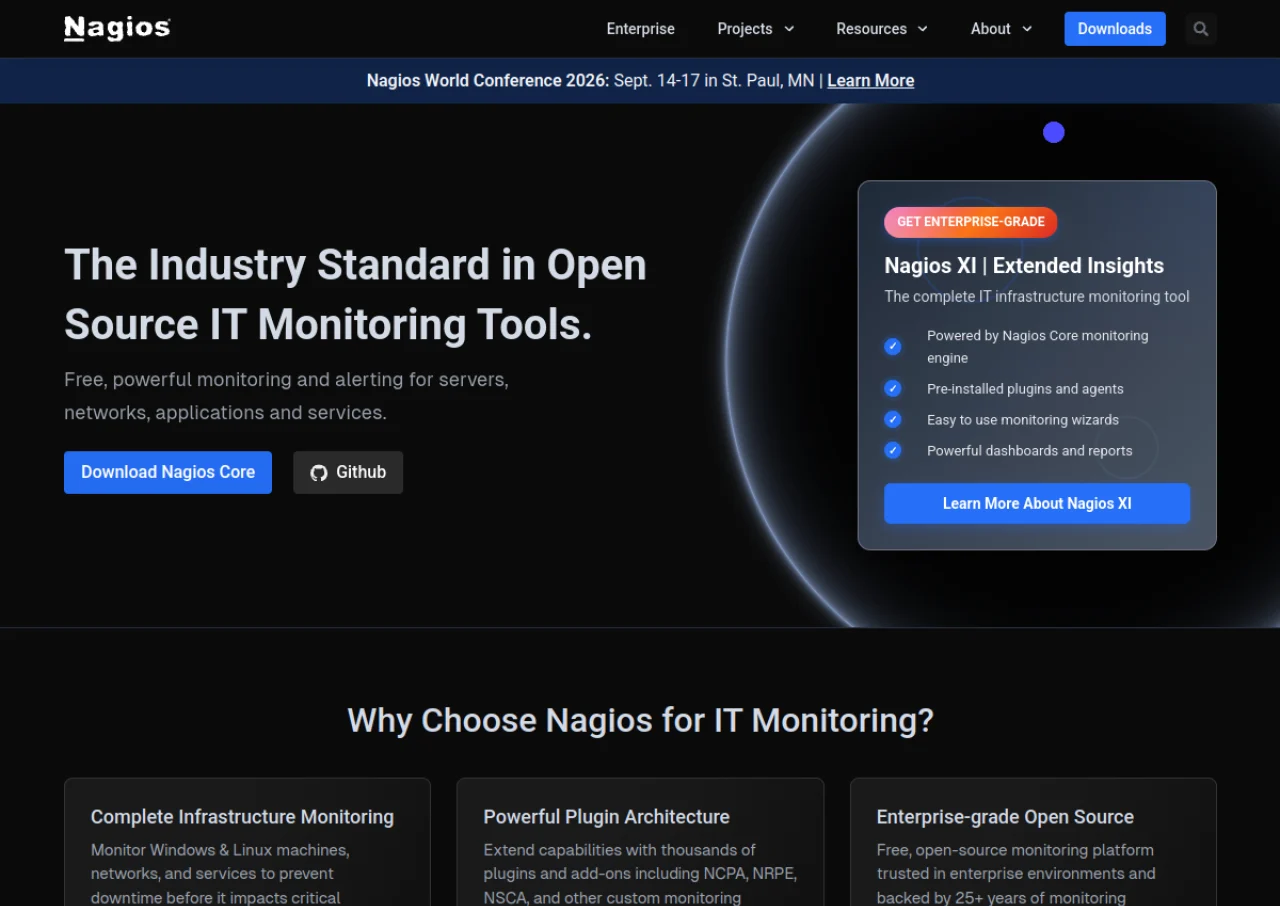Open the Enterprise menu item

coord(641,29)
